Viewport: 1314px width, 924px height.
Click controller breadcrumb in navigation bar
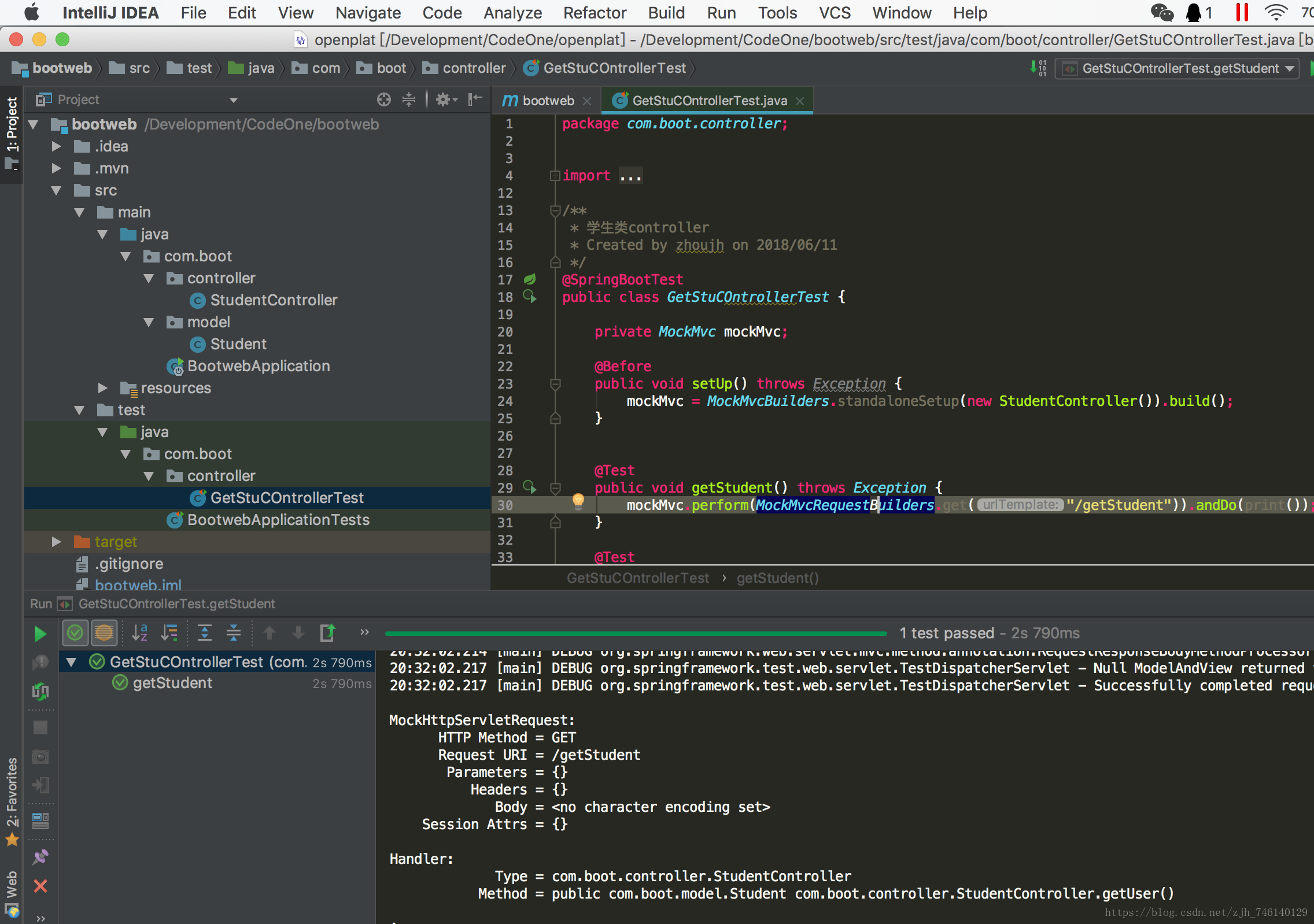coord(464,68)
